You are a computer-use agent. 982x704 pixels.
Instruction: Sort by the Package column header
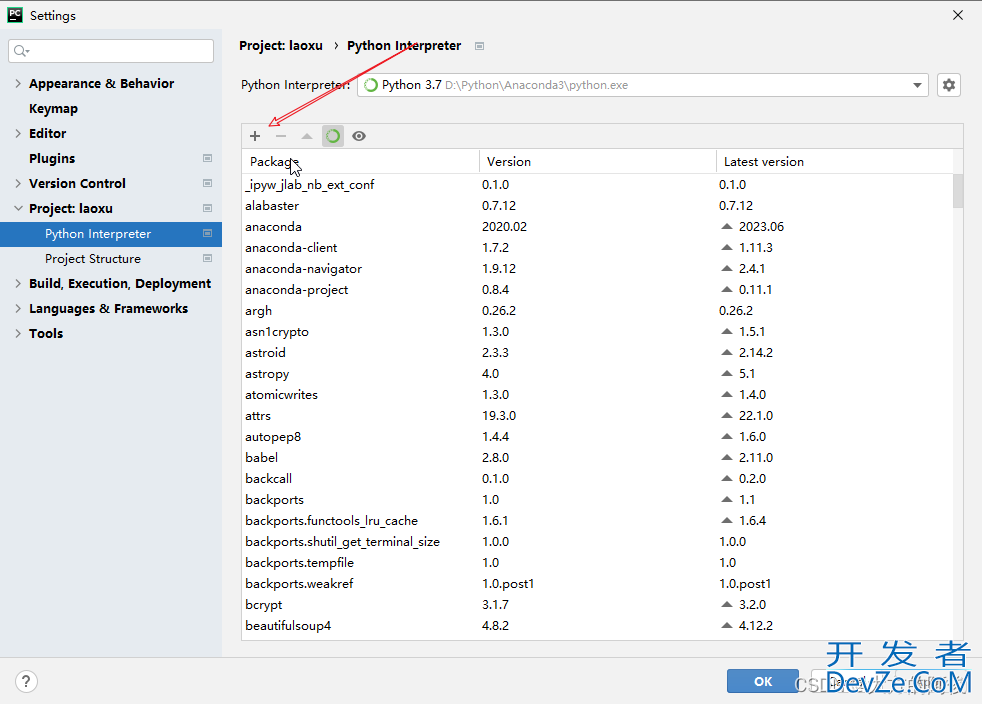click(360, 162)
